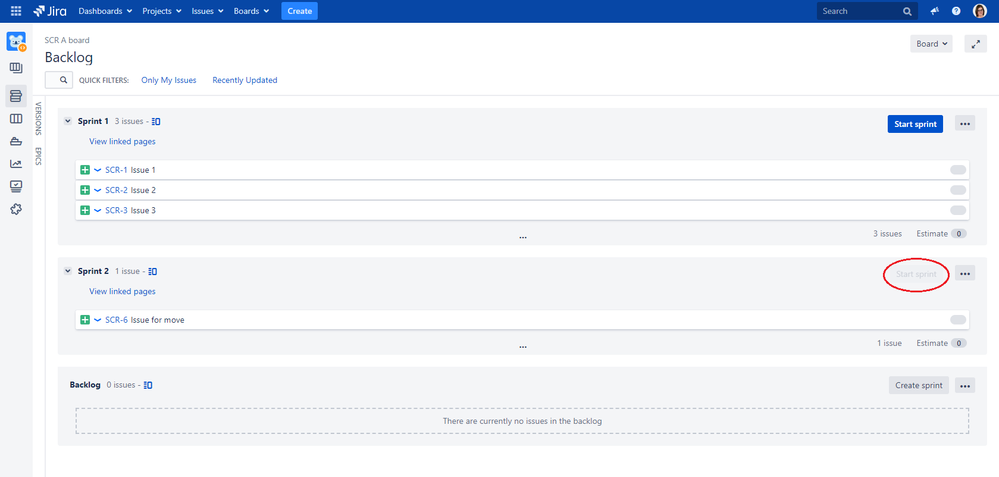Click Sprint 2 bottom ellipsis handle
Image resolution: width=999 pixels, height=477 pixels.
[x=522, y=347]
